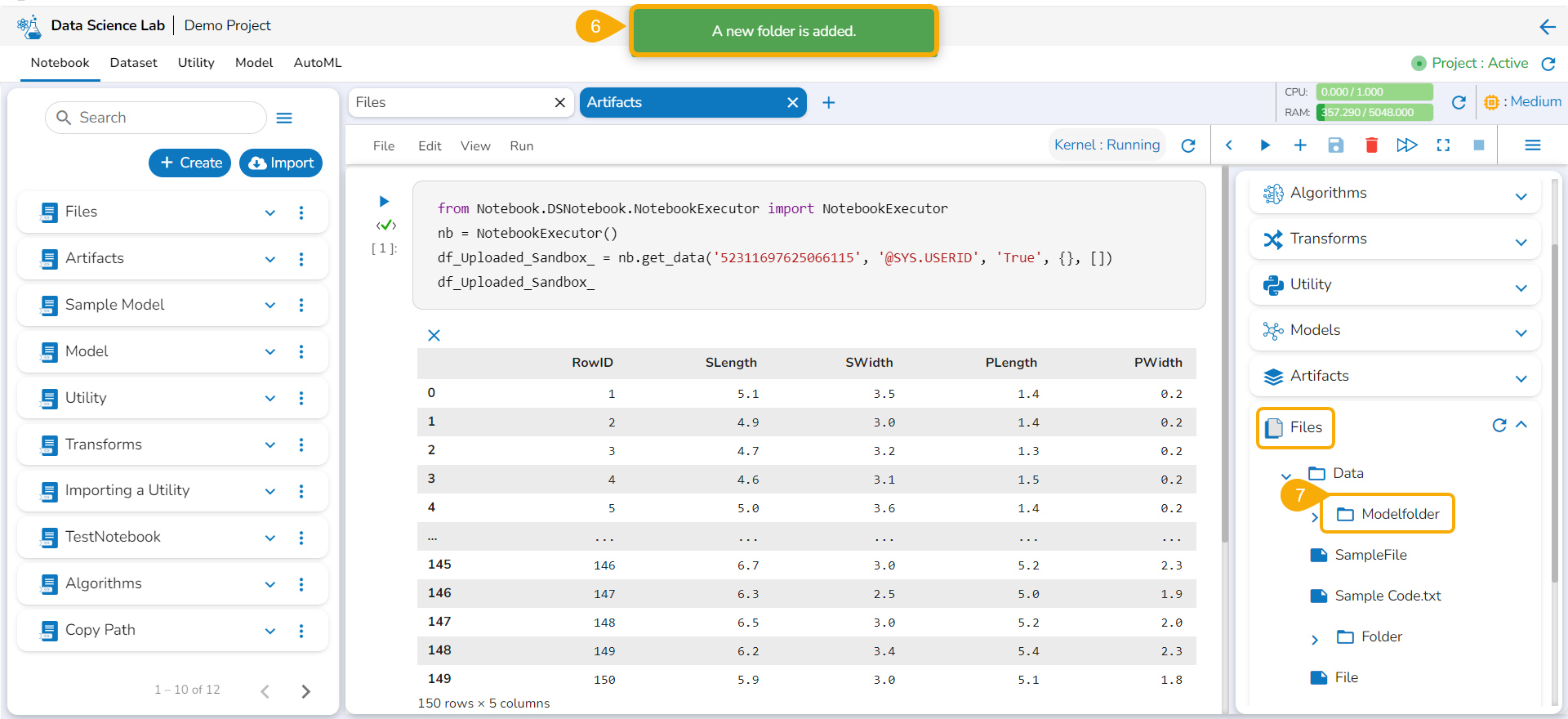Image resolution: width=1568 pixels, height=719 pixels.
Task: Toggle the notebook list menu beside Search
Action: pos(284,118)
